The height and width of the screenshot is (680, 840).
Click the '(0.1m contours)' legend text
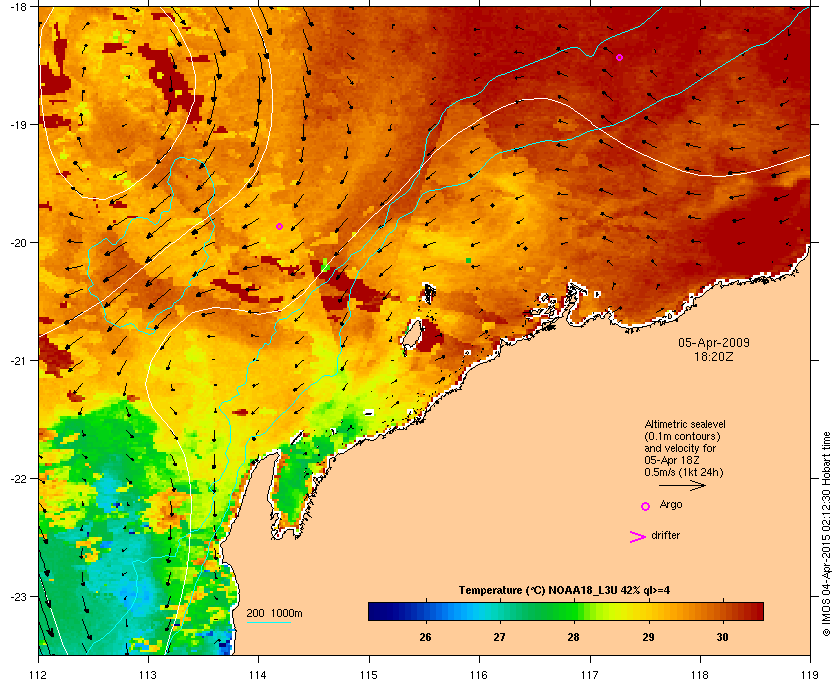click(682, 436)
